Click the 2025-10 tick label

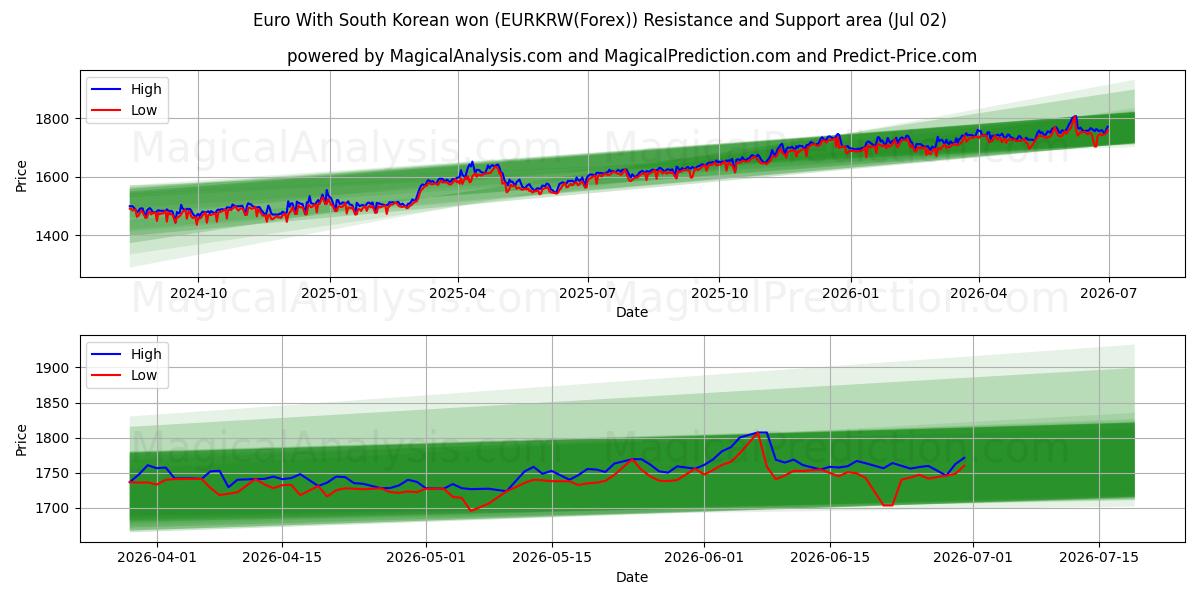(x=719, y=293)
